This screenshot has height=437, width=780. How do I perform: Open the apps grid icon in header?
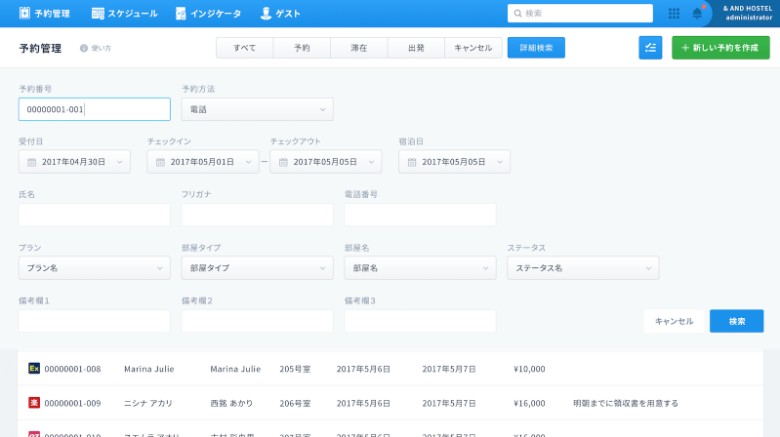tap(673, 13)
